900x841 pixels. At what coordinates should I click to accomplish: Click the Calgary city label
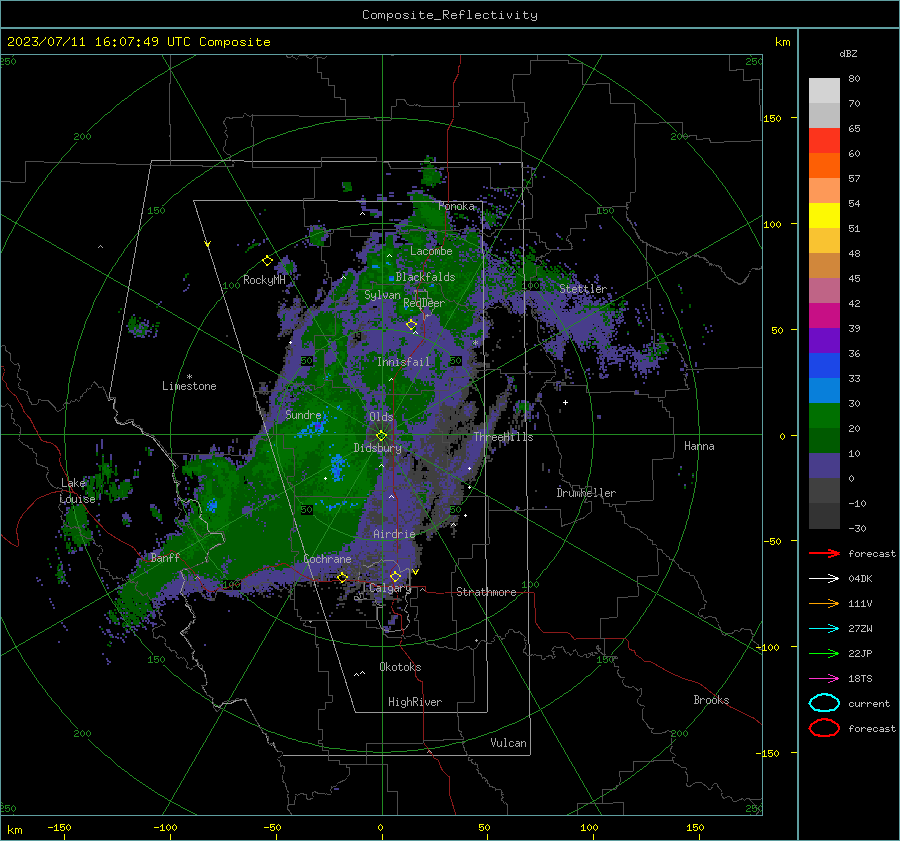(x=390, y=588)
